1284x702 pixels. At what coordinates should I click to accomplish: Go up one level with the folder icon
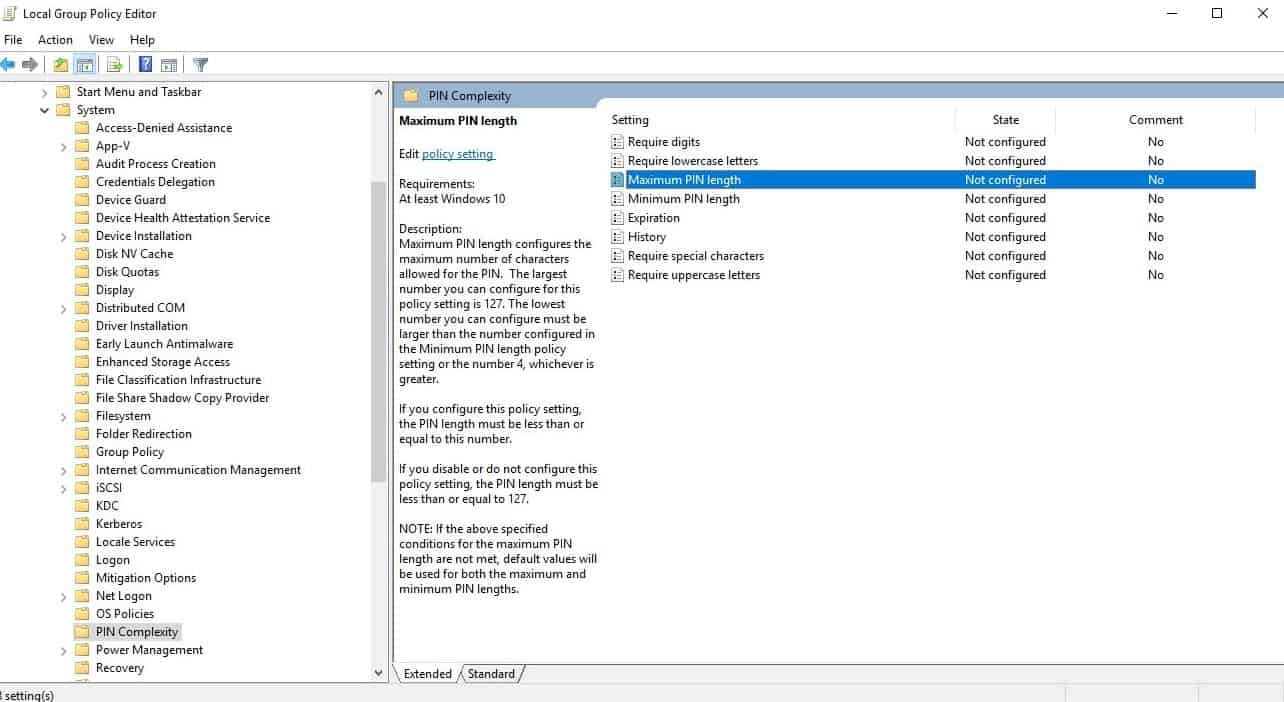[x=61, y=65]
